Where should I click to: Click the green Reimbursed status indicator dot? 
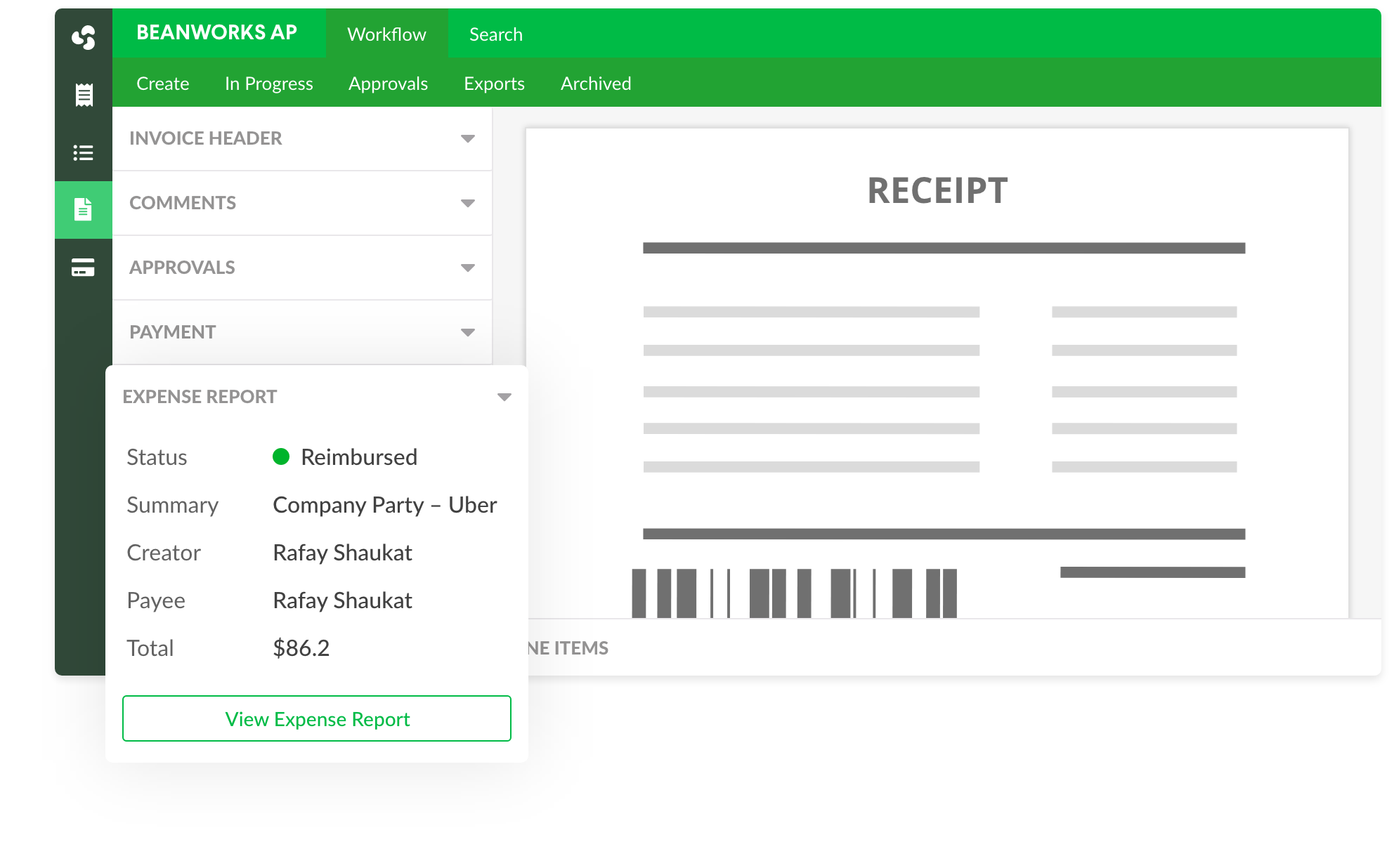click(281, 457)
